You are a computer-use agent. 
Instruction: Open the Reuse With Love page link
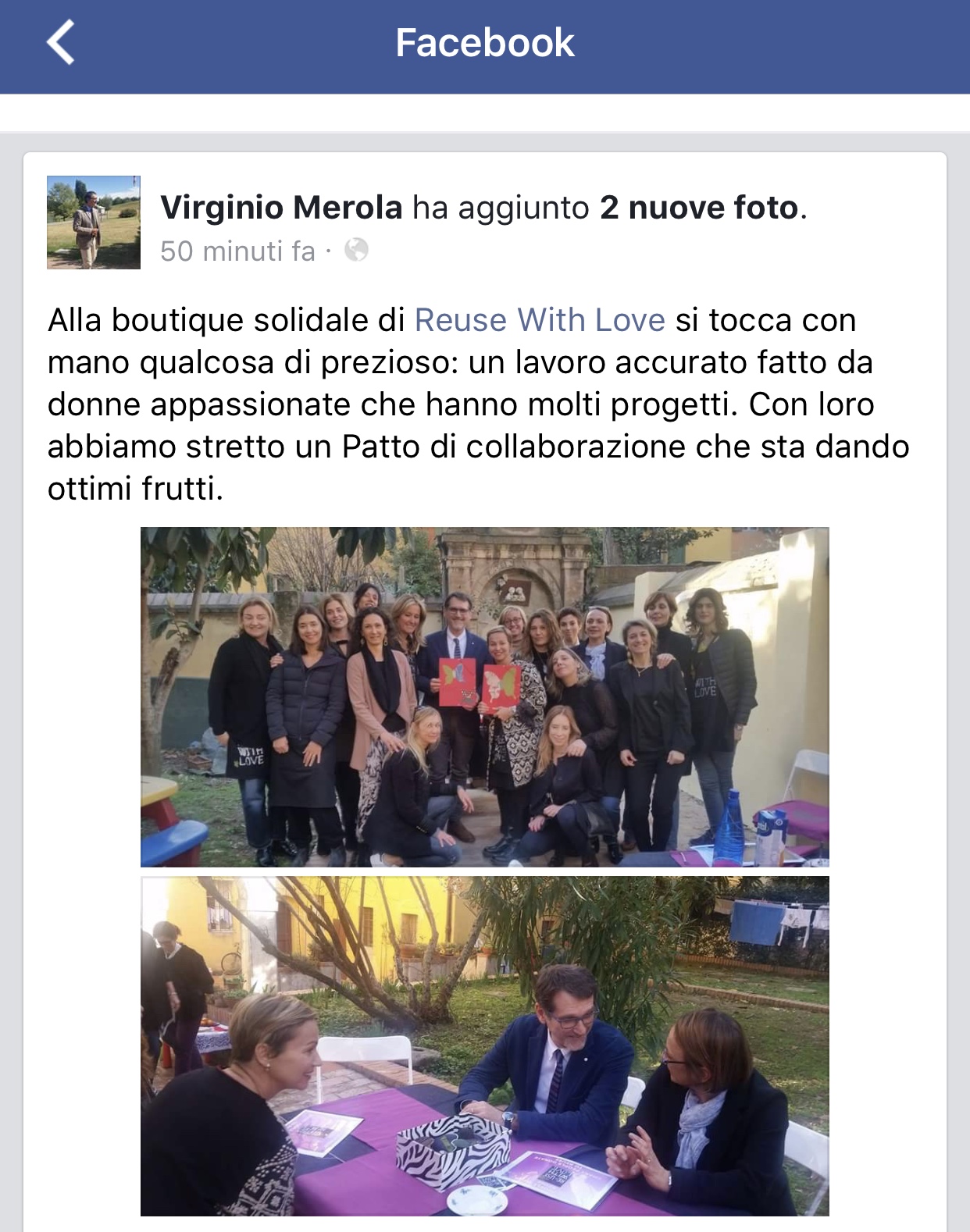540,320
